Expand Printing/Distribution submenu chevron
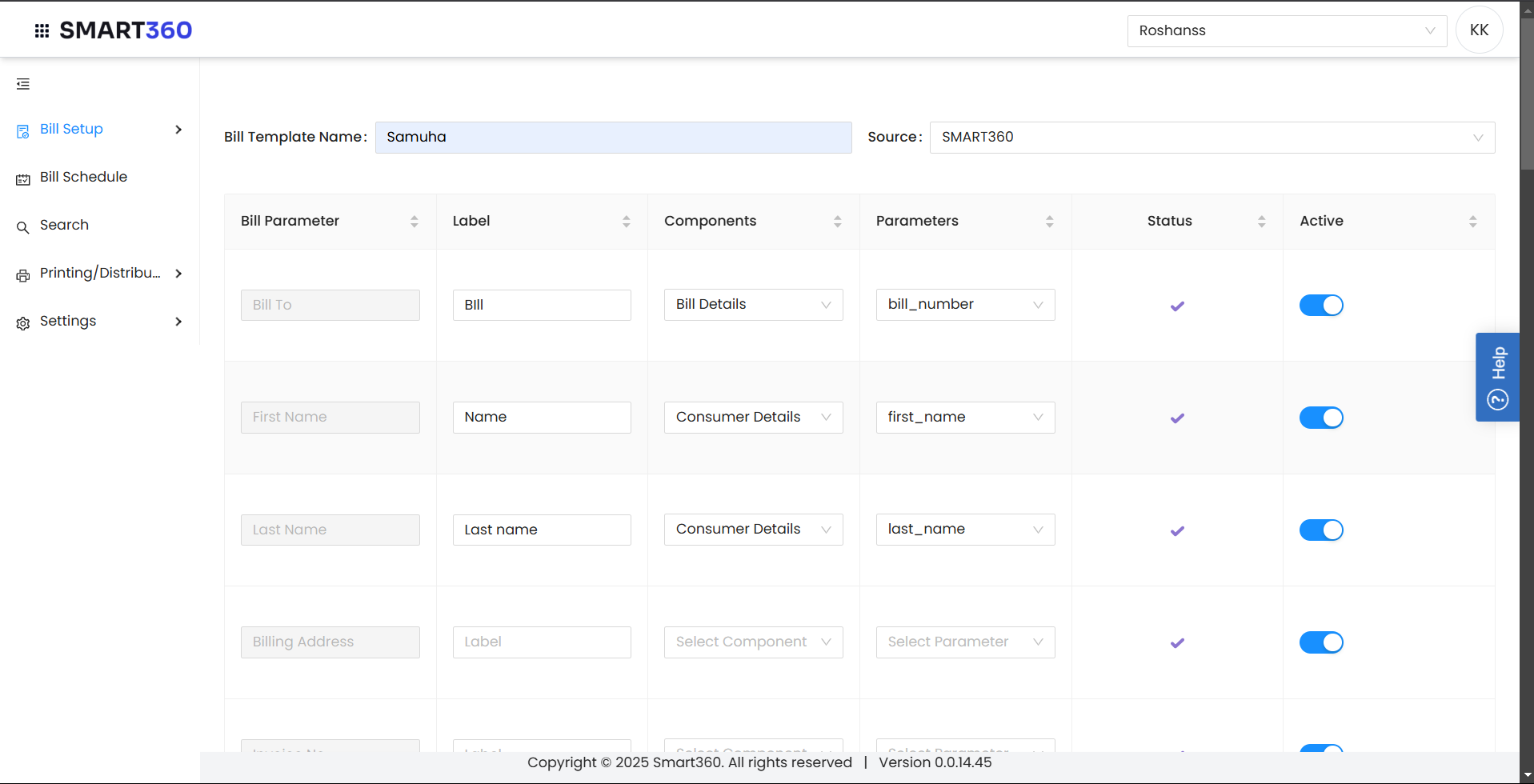 point(178,274)
